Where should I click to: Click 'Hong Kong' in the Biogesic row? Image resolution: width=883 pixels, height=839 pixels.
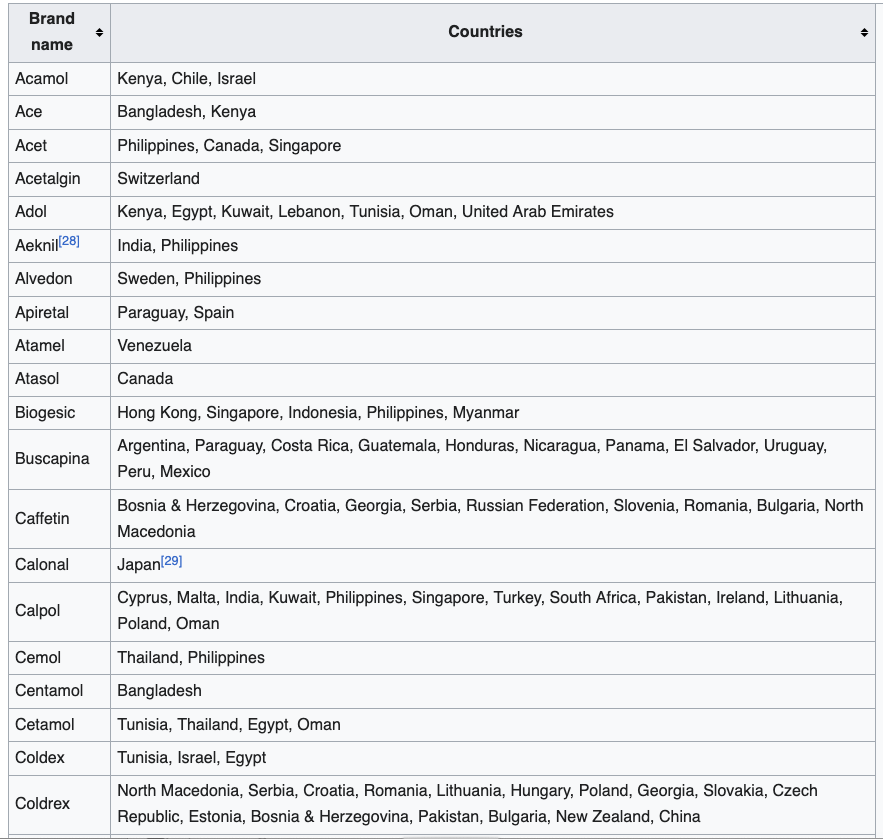[157, 413]
